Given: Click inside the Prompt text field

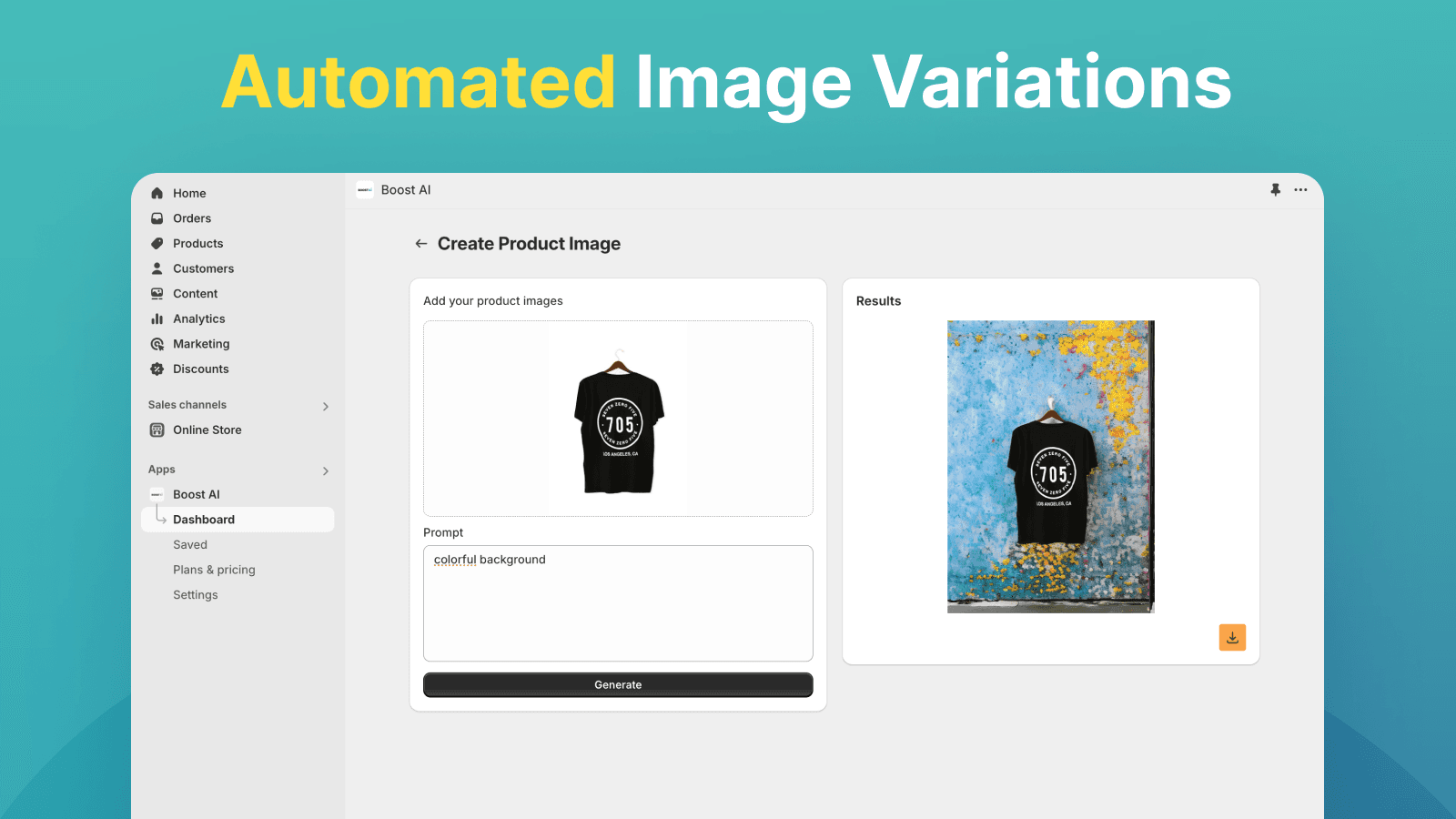Looking at the screenshot, I should (x=618, y=603).
